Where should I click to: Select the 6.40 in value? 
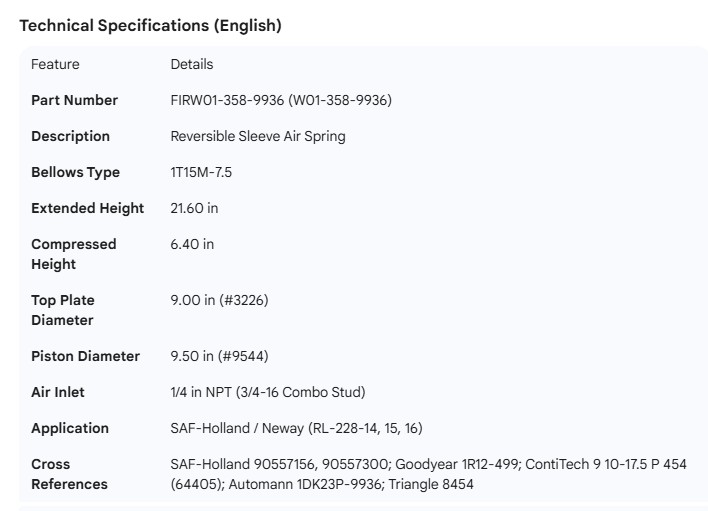[192, 244]
